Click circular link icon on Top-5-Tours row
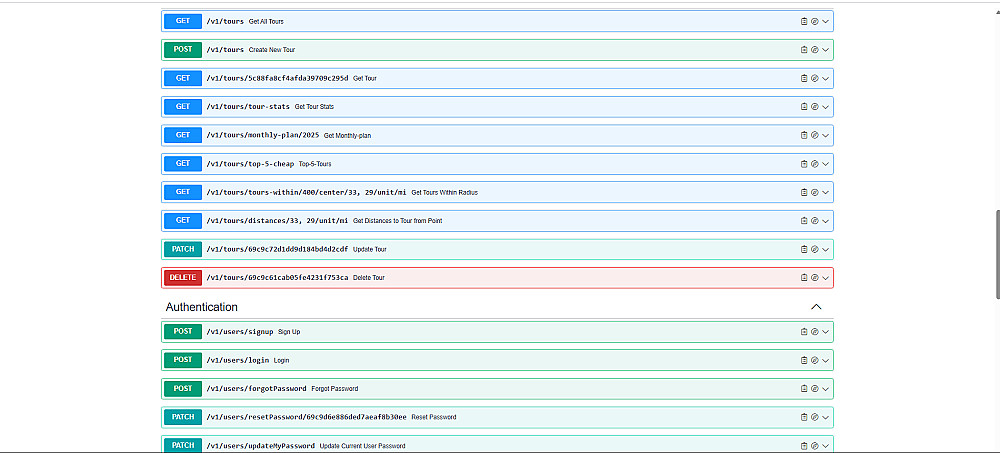The height and width of the screenshot is (453, 1000). (814, 164)
